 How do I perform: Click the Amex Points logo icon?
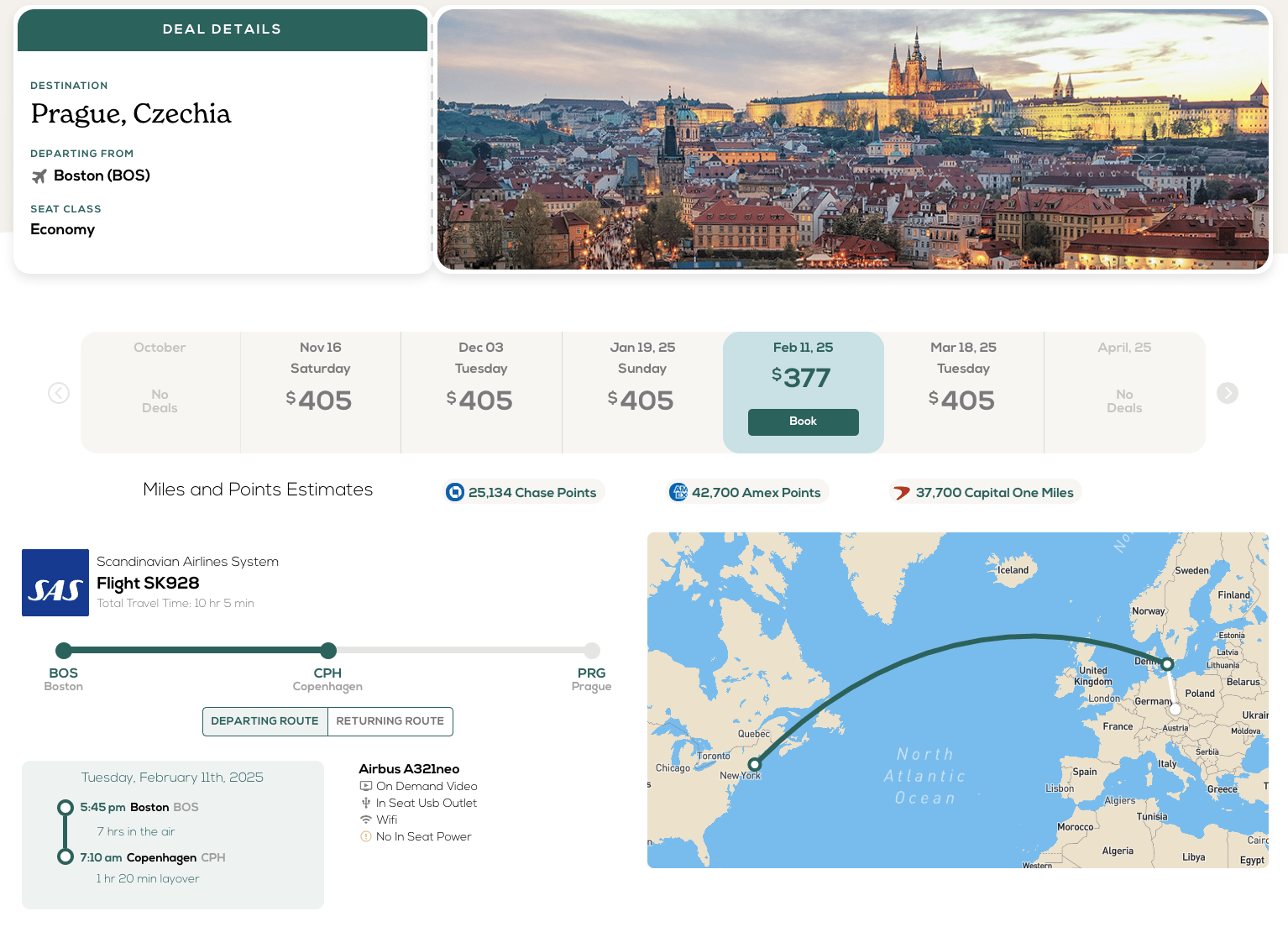(678, 492)
